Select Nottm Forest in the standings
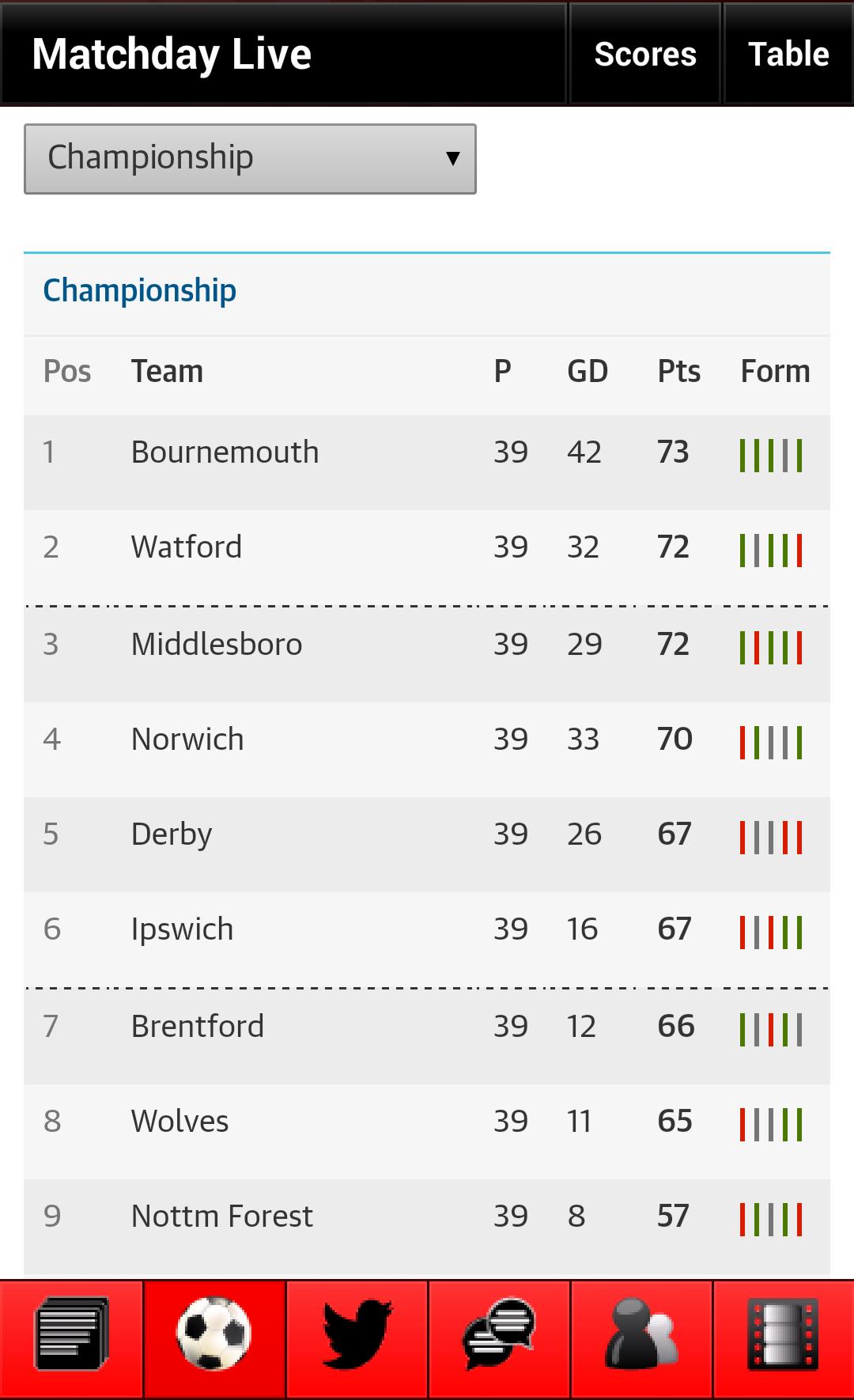Viewport: 854px width, 1400px height. 222,1216
